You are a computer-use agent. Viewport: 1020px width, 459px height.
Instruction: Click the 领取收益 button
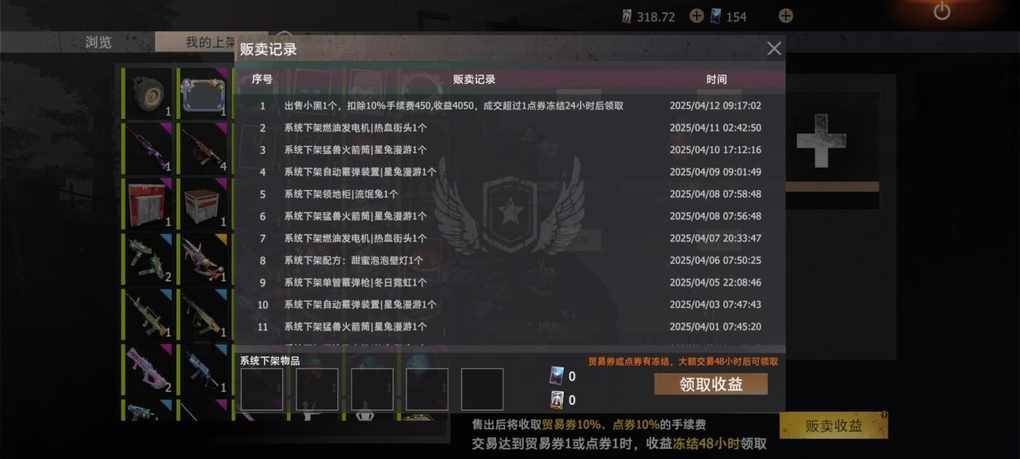[711, 384]
